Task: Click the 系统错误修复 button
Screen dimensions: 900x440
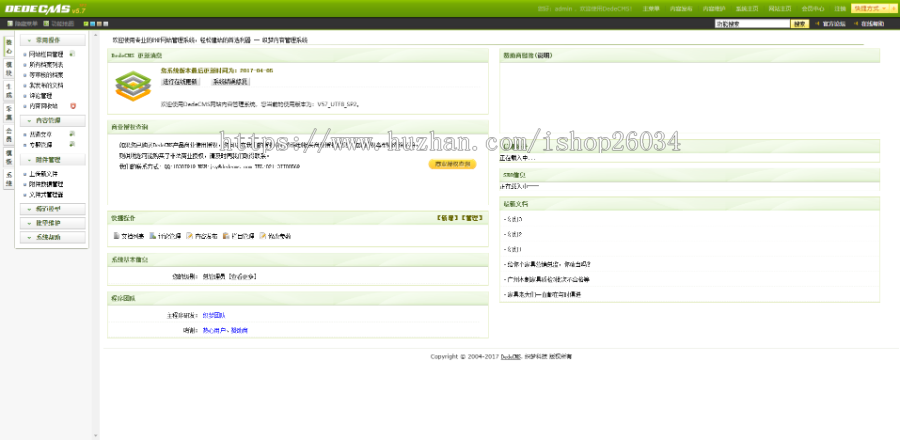Action: tap(230, 82)
